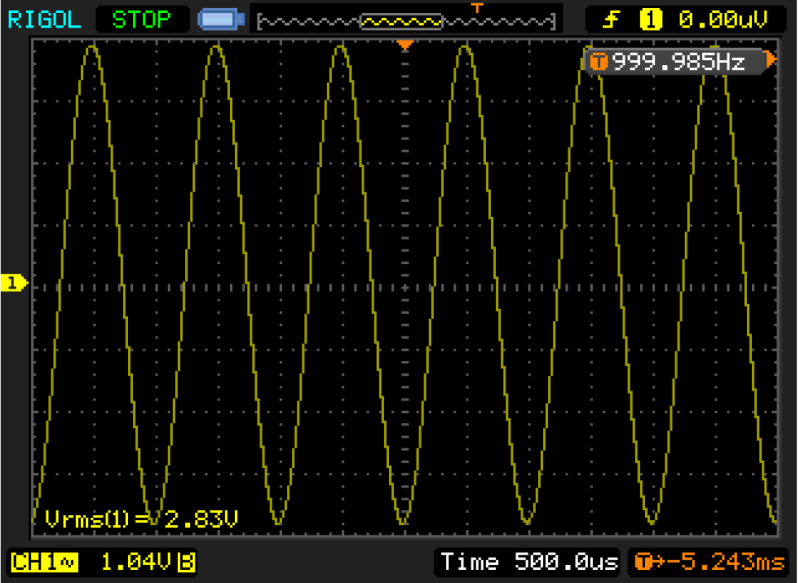Click the green STOP status indicator
Image resolution: width=799 pixels, height=583 pixels.
pyautogui.click(x=141, y=20)
